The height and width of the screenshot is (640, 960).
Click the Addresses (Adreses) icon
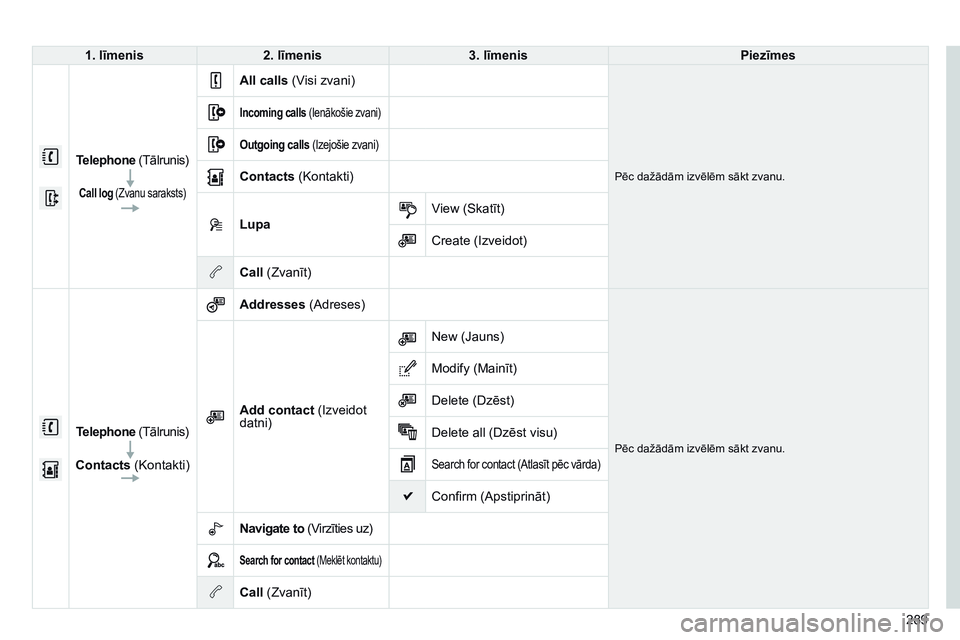click(216, 304)
